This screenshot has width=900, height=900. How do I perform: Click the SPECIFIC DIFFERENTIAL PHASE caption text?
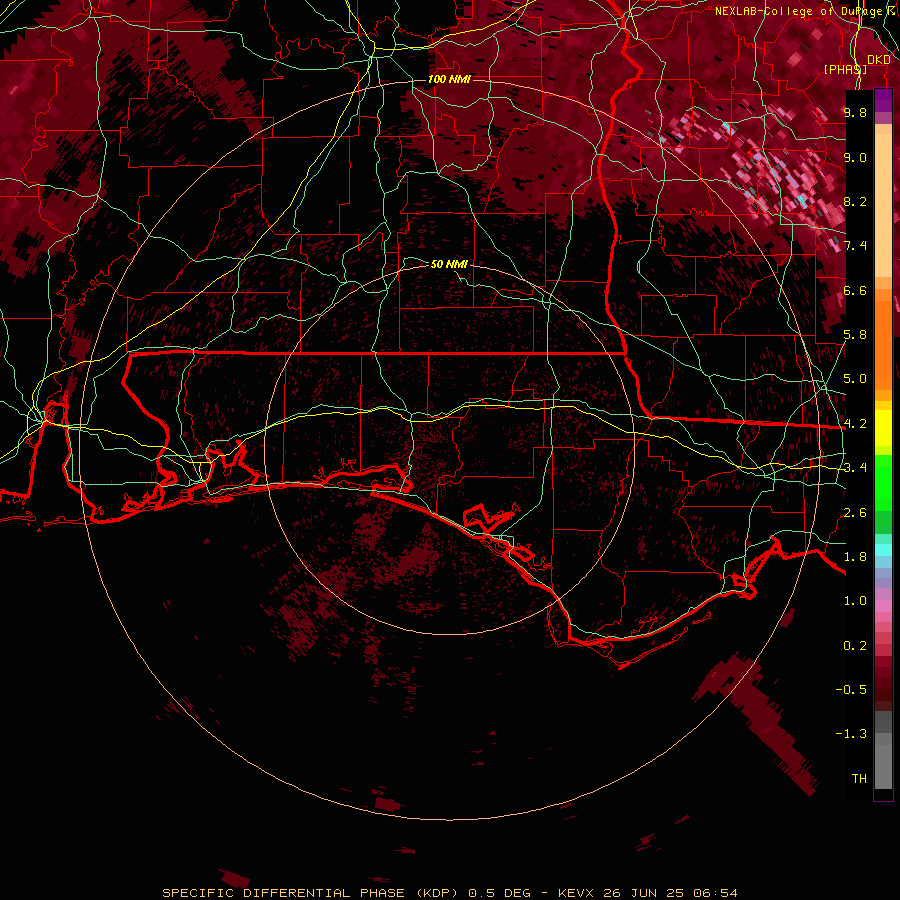(284, 893)
